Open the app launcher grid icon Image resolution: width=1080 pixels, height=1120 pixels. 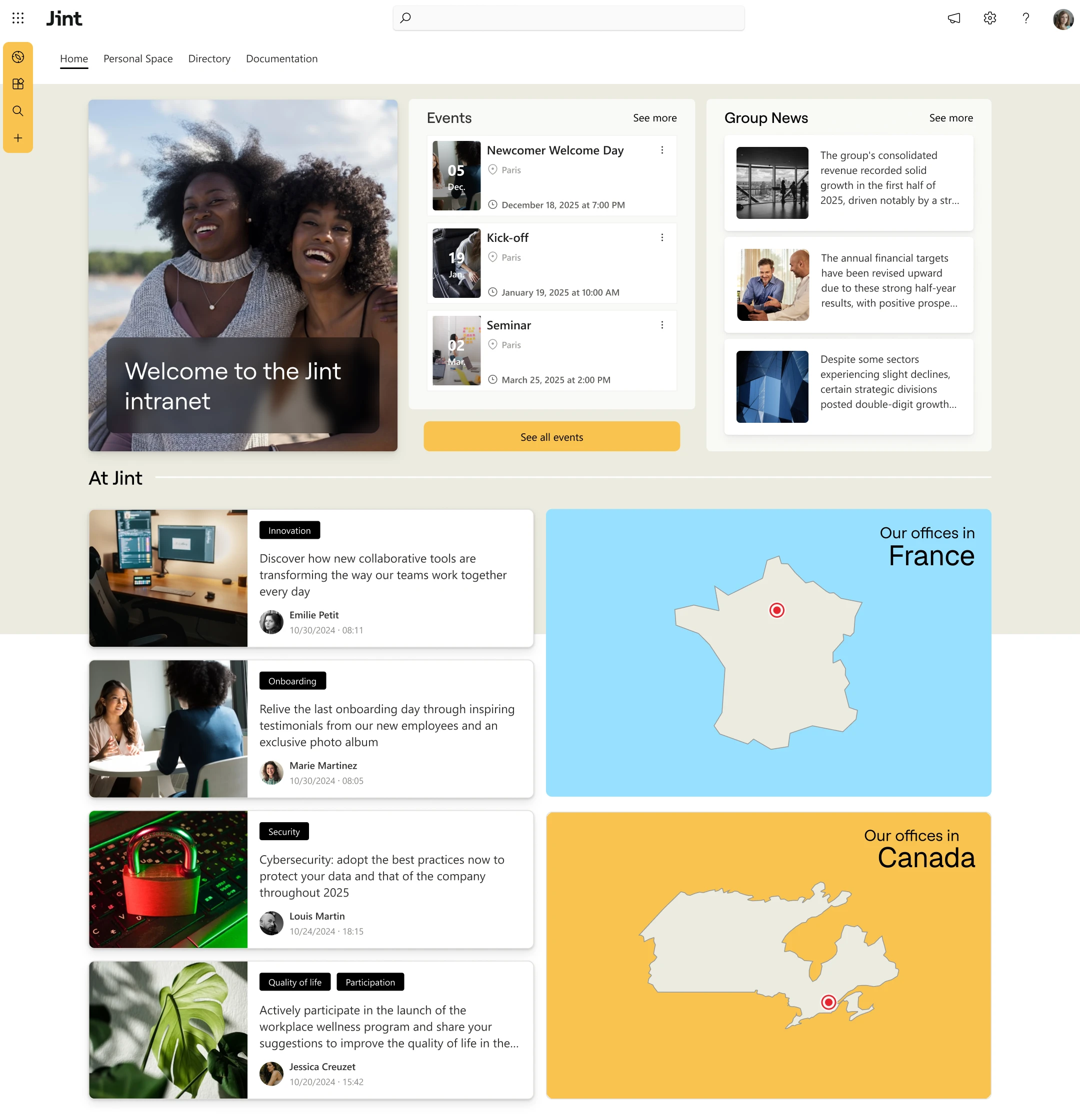tap(17, 18)
